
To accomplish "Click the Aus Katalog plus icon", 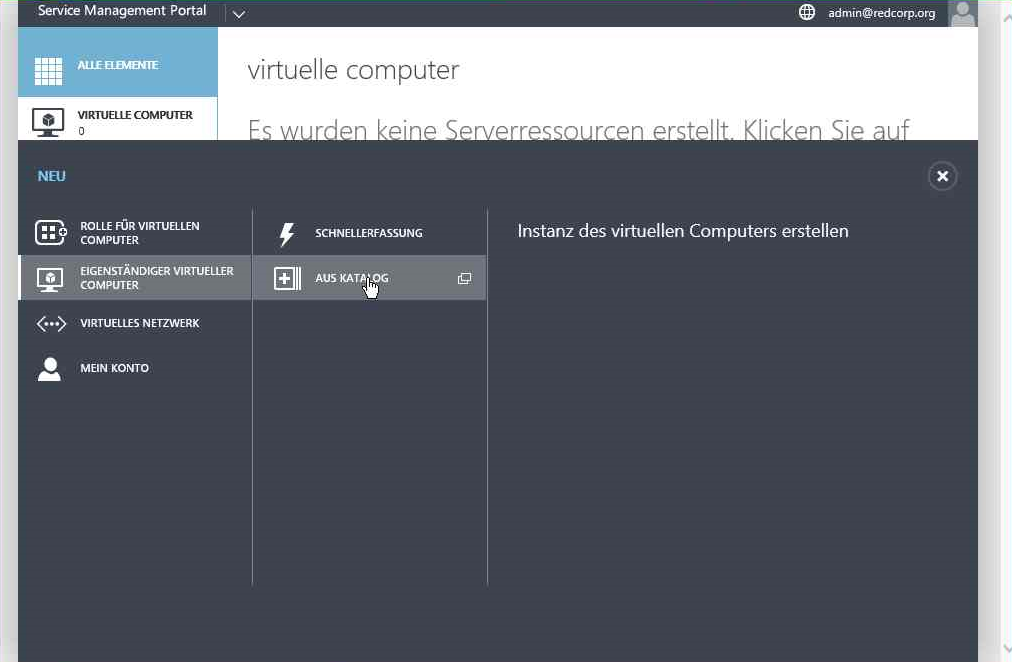I will click(x=287, y=279).
